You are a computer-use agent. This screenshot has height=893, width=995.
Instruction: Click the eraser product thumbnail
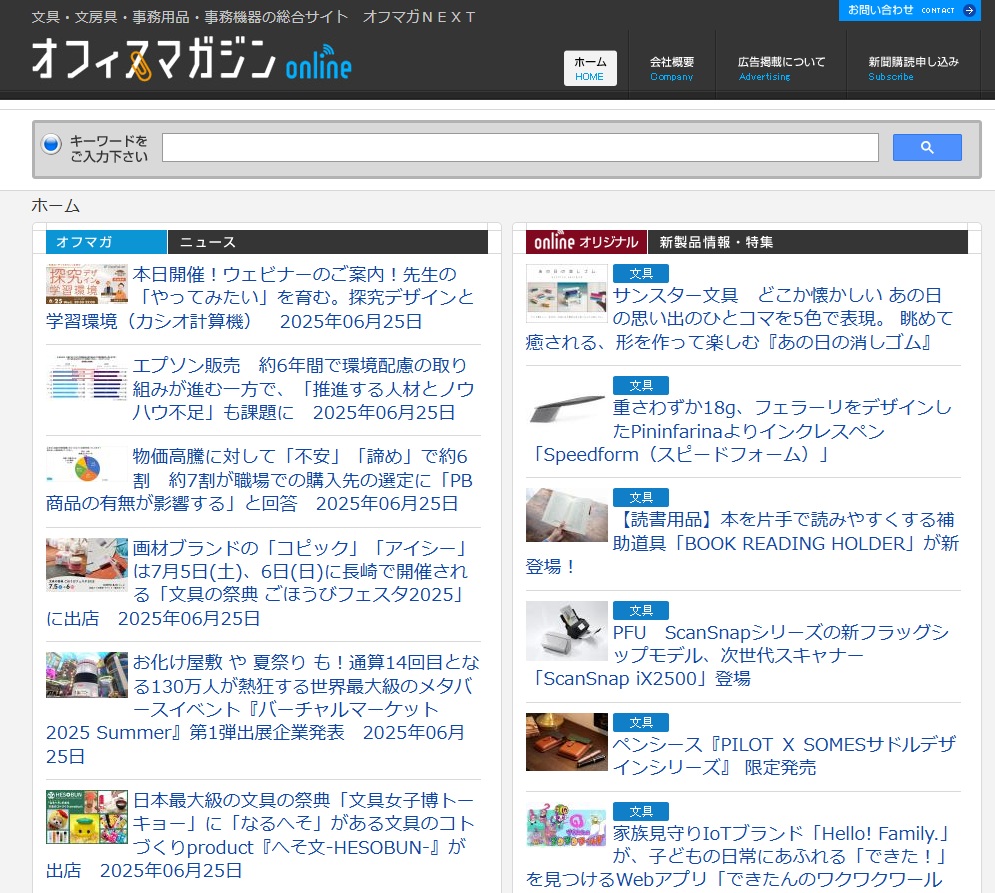(x=567, y=293)
